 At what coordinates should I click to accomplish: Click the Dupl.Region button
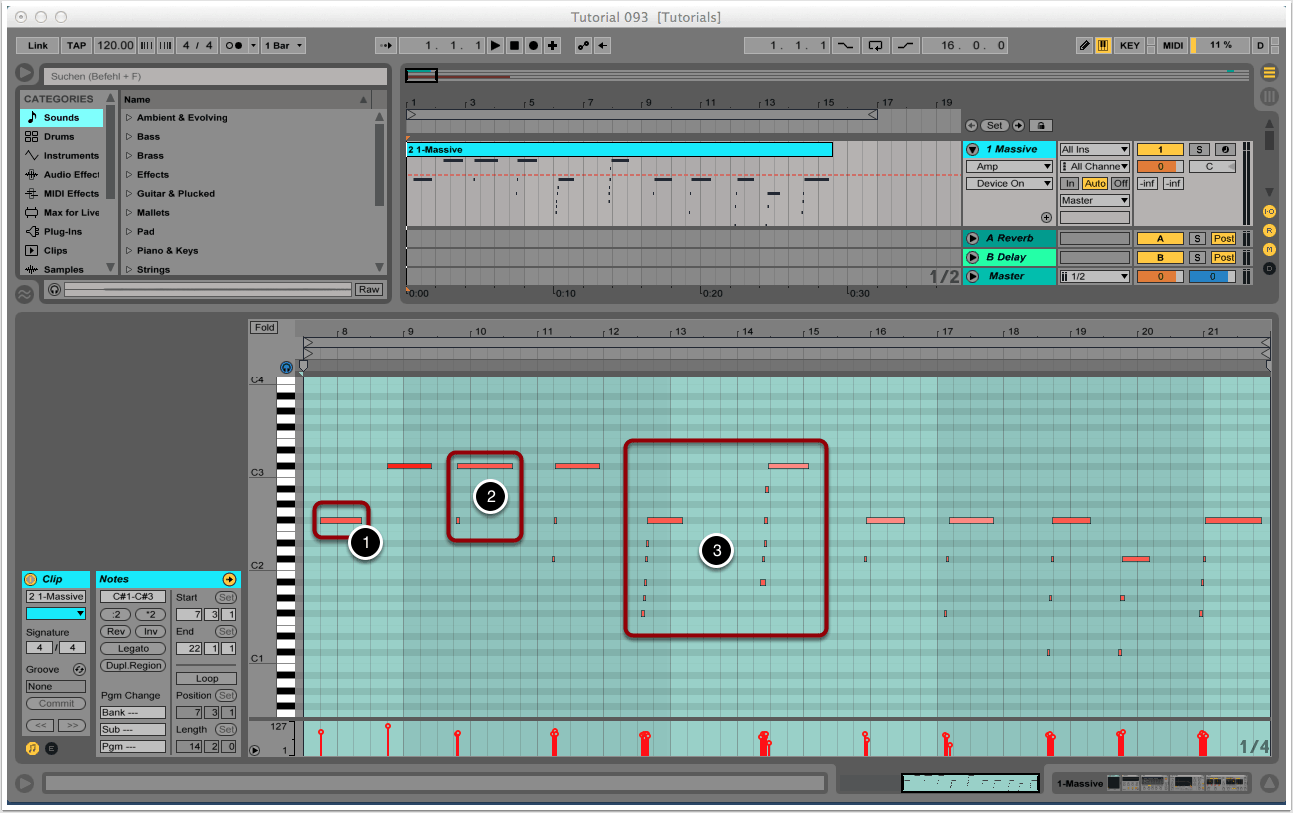(132, 665)
